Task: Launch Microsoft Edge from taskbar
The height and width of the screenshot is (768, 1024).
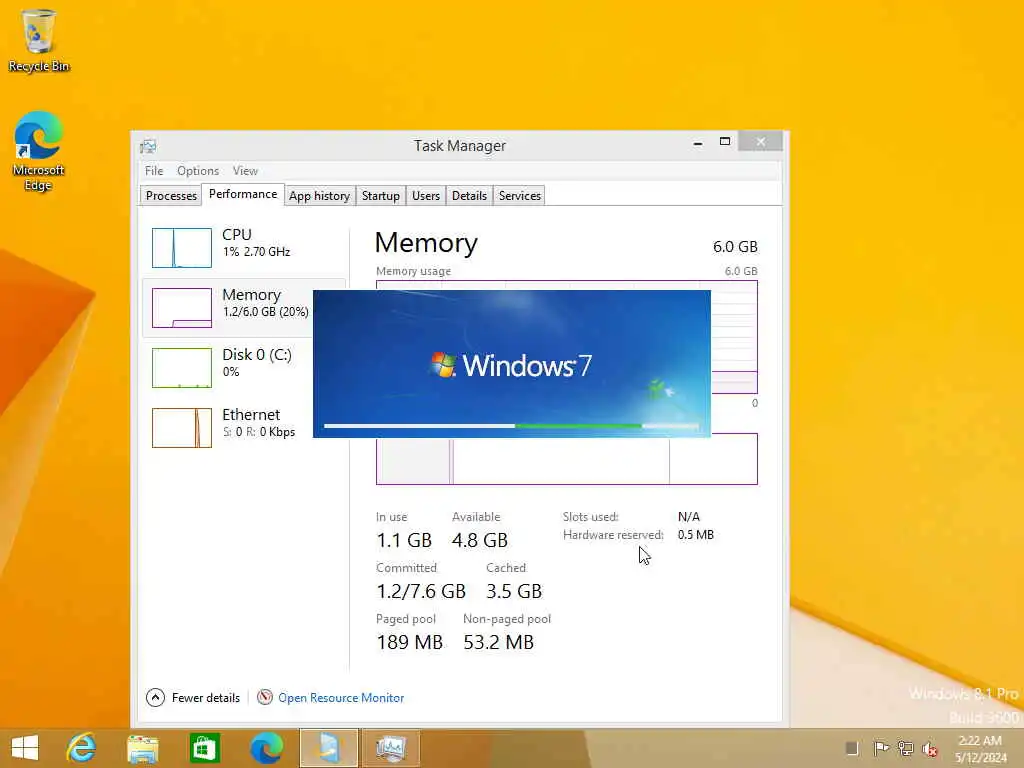Action: click(266, 748)
